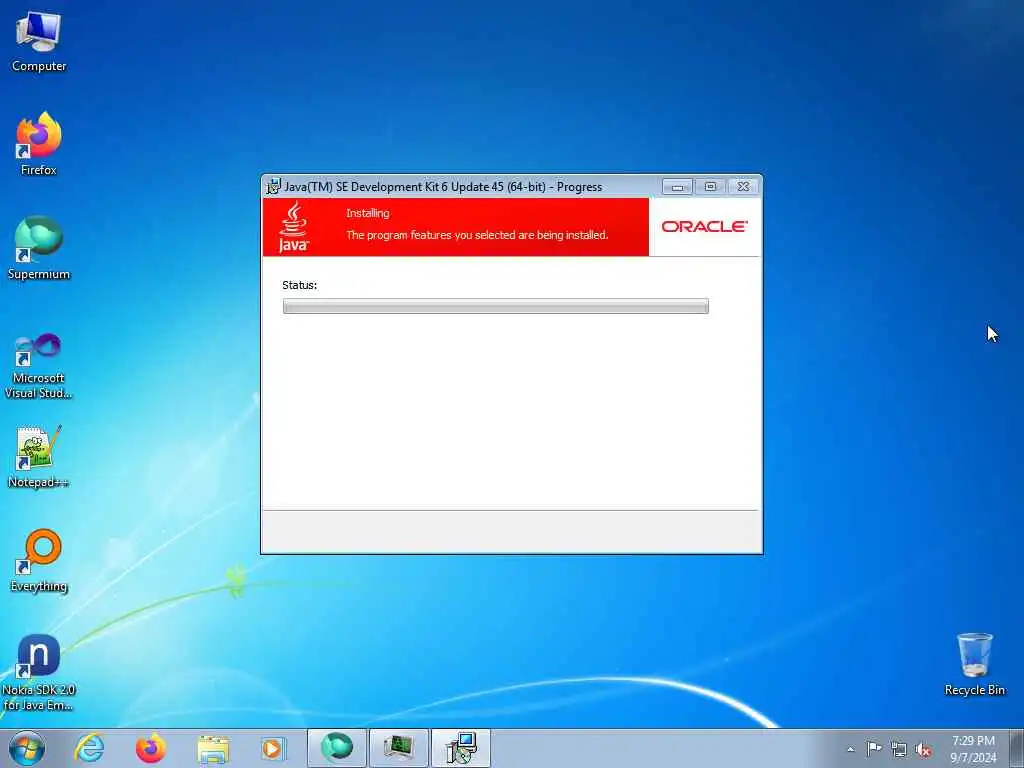Close the Java installer window
Image resolution: width=1024 pixels, height=768 pixels.
743,187
